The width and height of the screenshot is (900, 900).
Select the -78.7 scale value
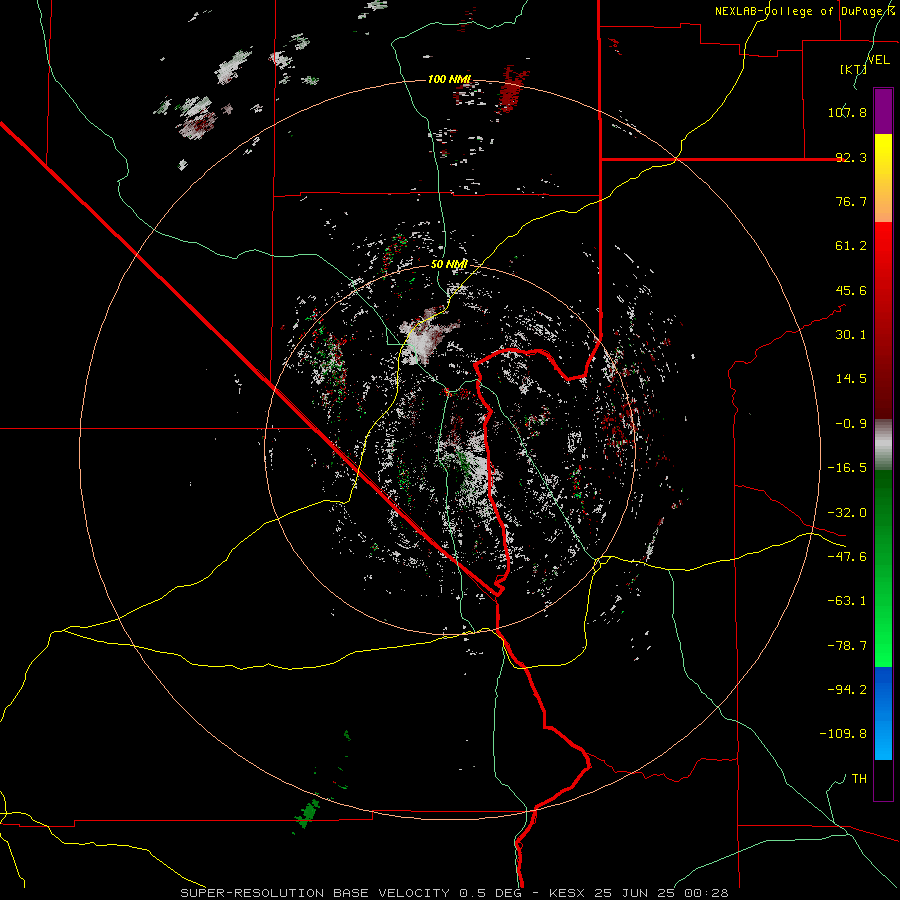pos(847,646)
